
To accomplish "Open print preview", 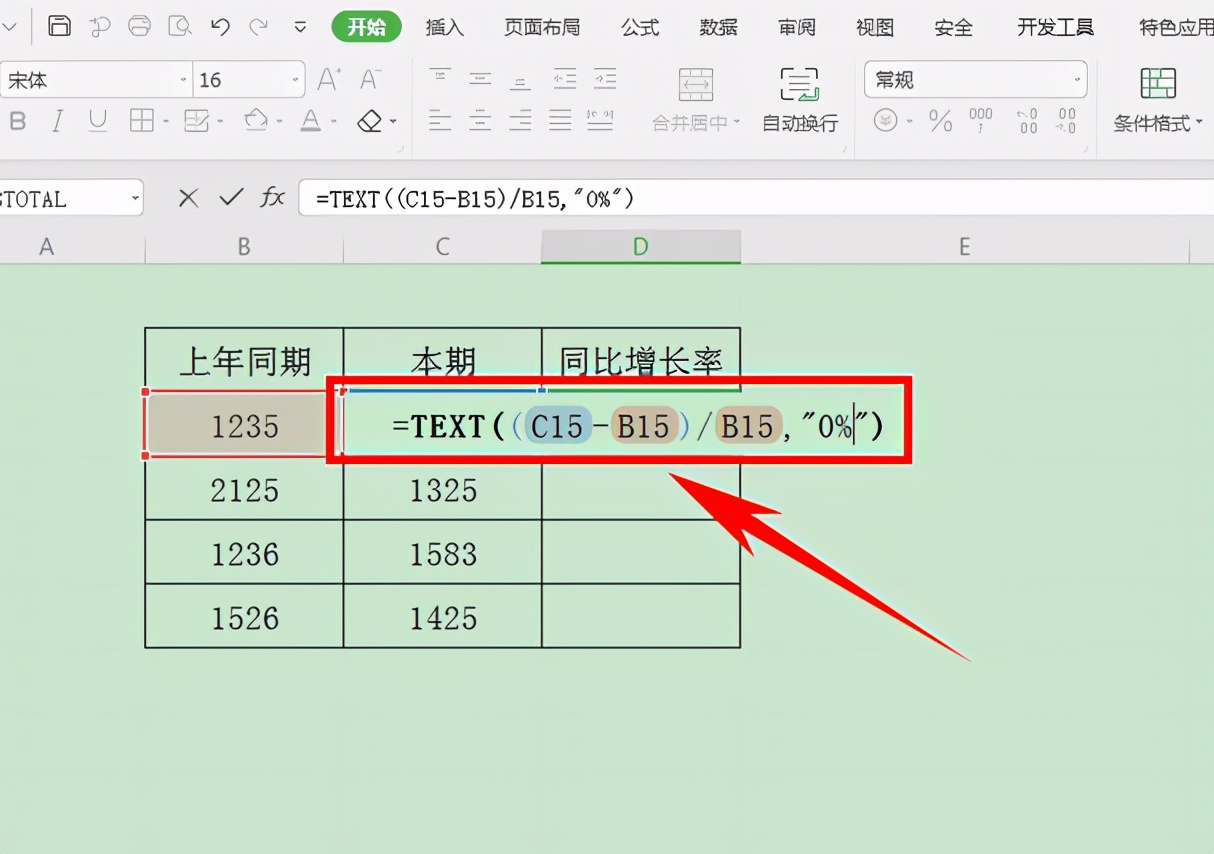I will (x=180, y=27).
